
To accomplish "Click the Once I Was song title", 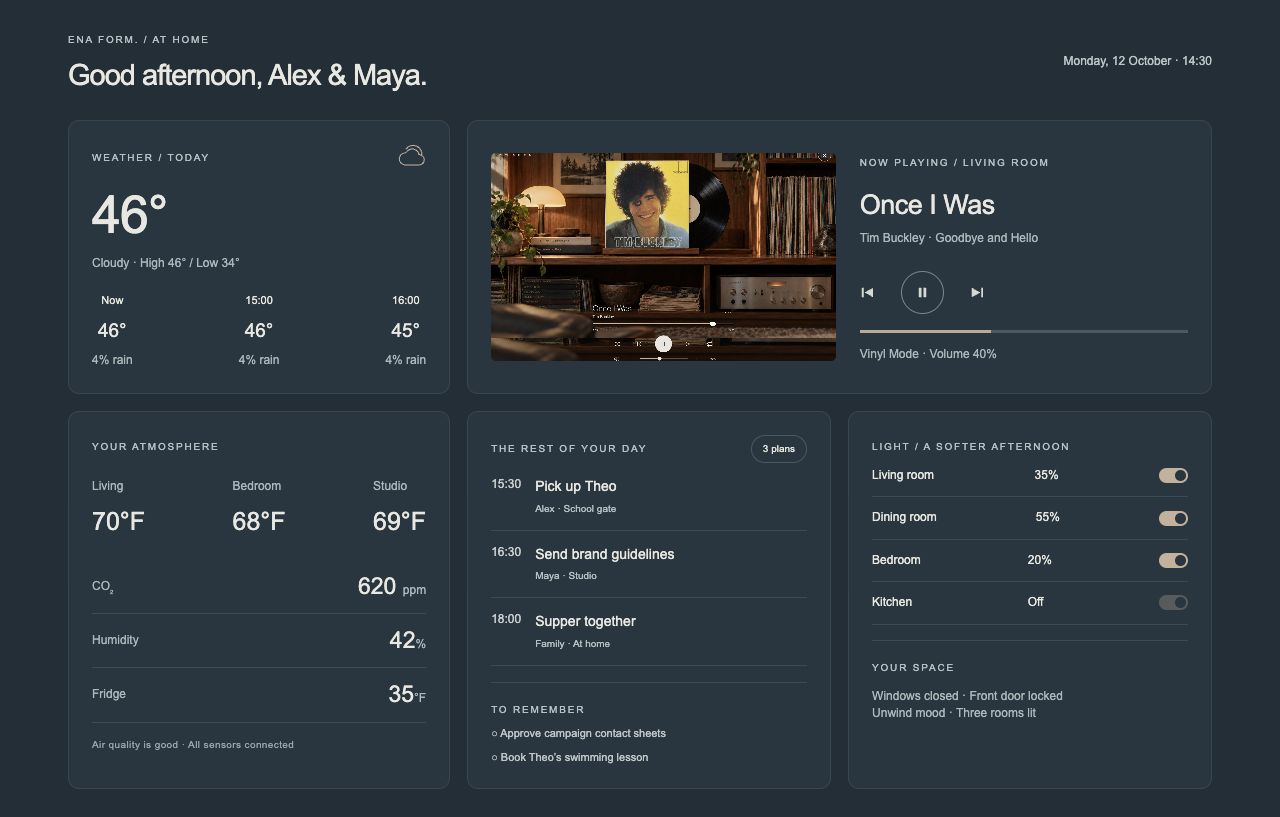I will (x=927, y=205).
